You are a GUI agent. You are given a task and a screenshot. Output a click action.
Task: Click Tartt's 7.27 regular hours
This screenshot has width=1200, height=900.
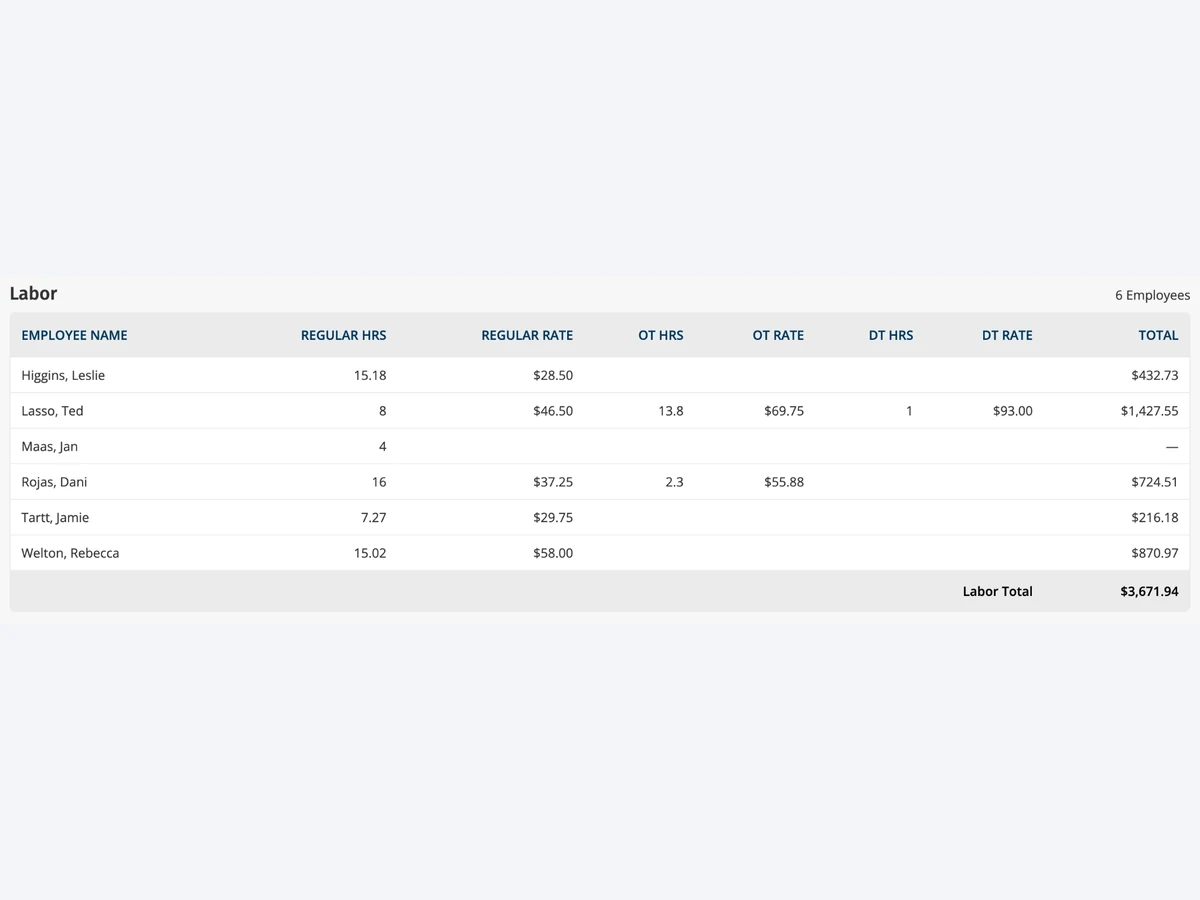(374, 517)
